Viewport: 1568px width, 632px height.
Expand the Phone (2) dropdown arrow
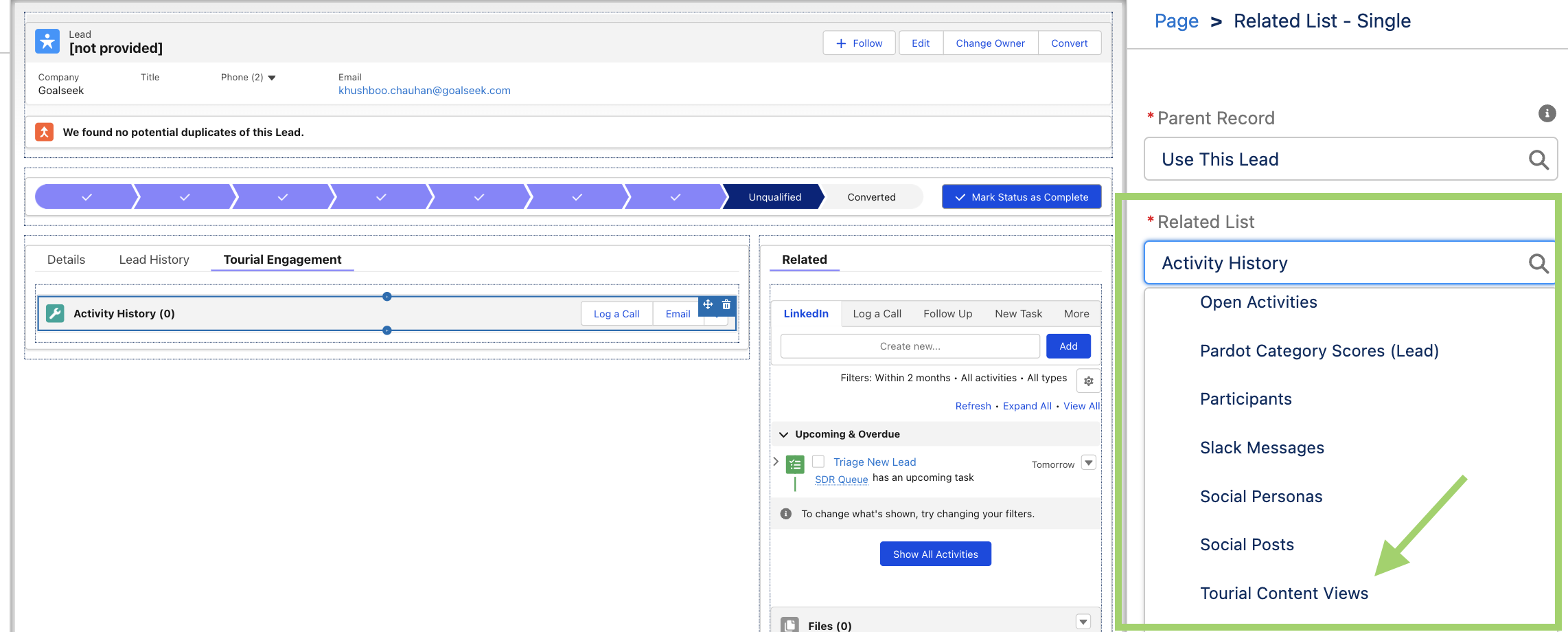[272, 78]
